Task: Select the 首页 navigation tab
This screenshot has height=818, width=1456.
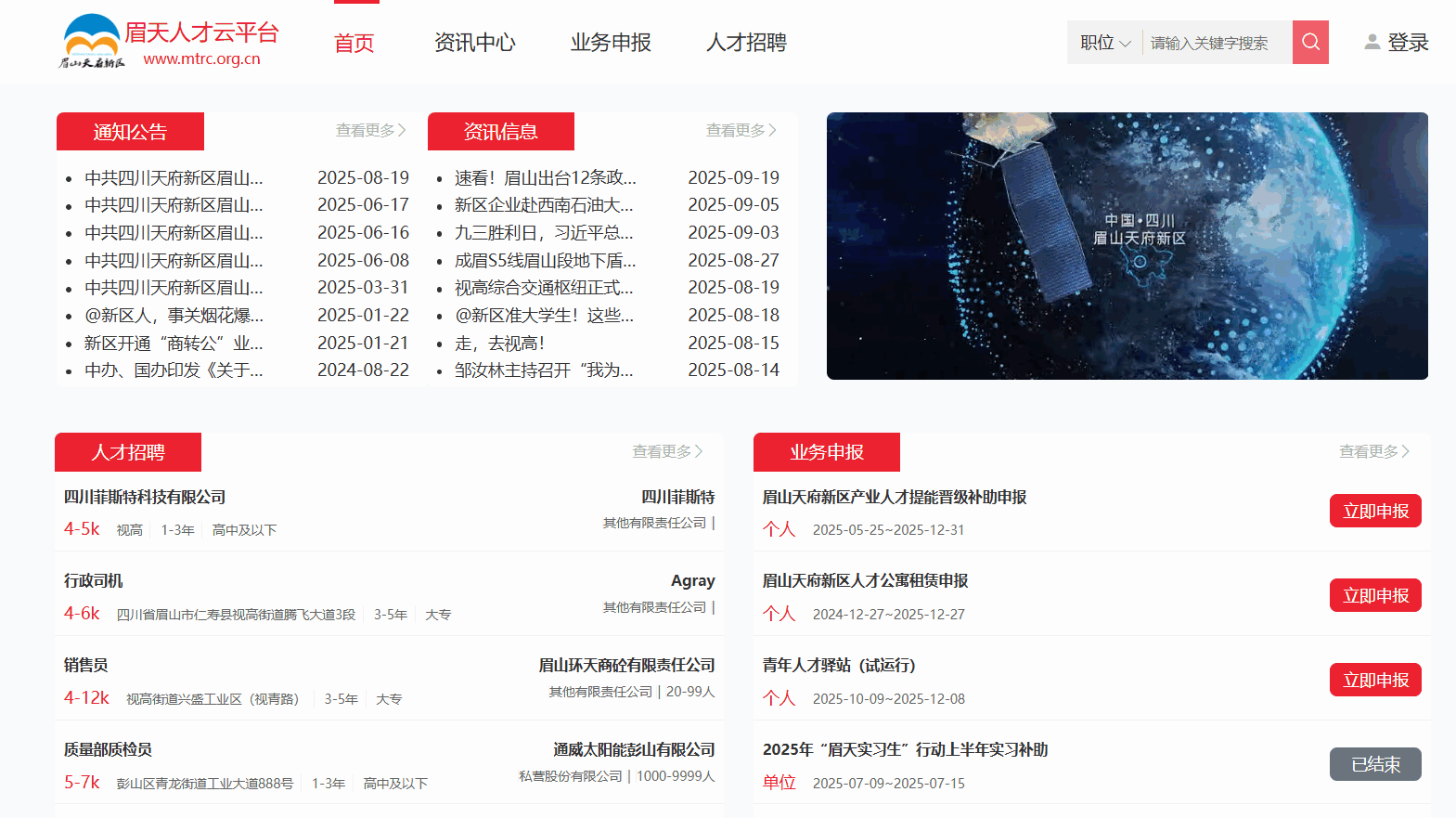Action: tap(354, 43)
